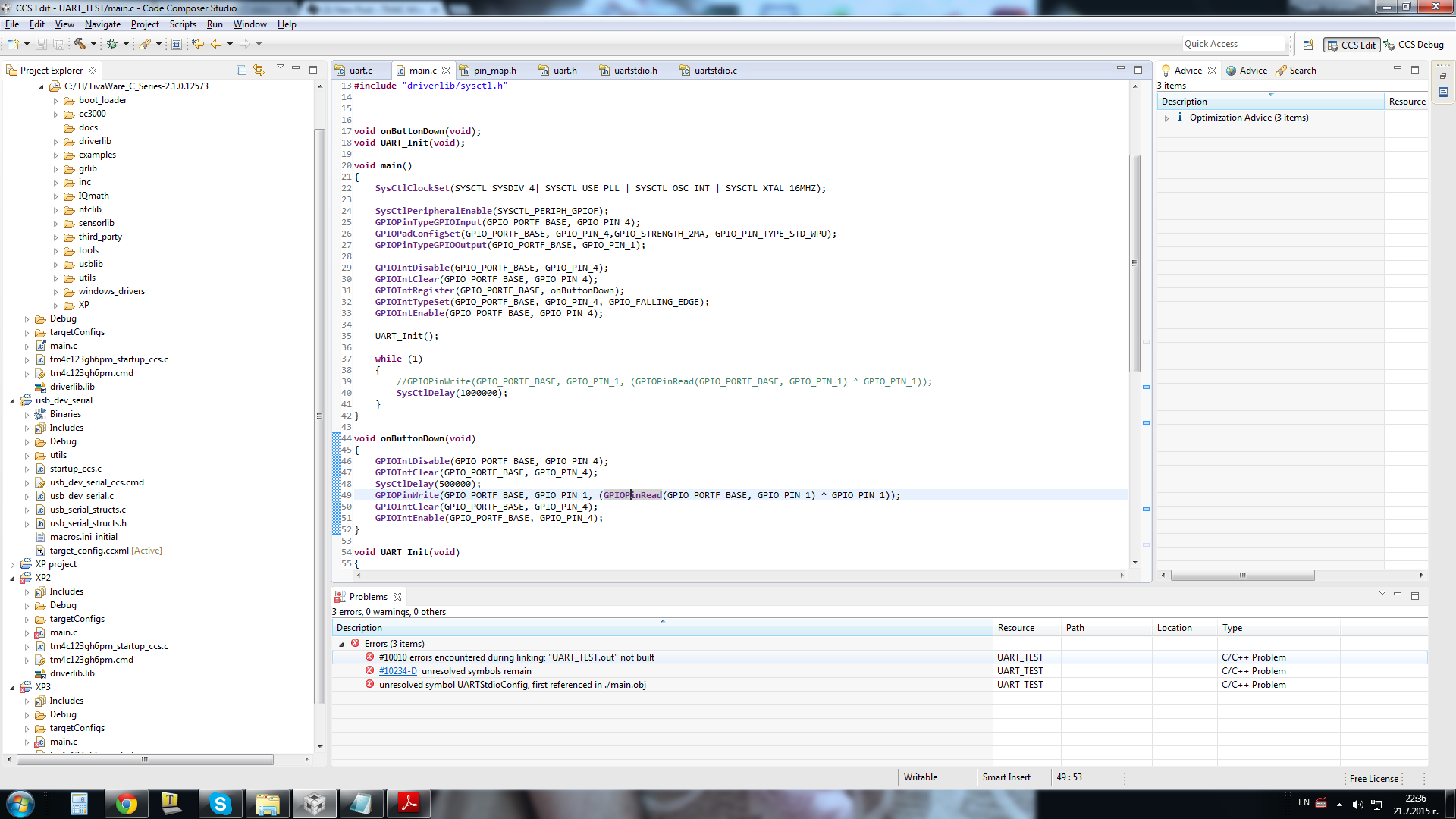Viewport: 1456px width, 819px height.
Task: Open the Back history dropdown arrow
Action: [230, 45]
